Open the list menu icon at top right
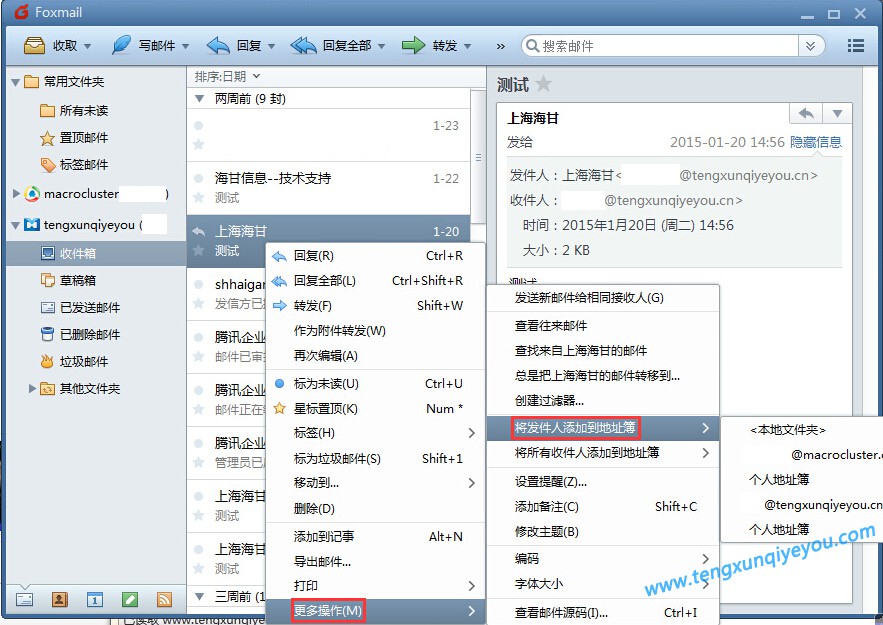Image resolution: width=883 pixels, height=625 pixels. tap(855, 46)
